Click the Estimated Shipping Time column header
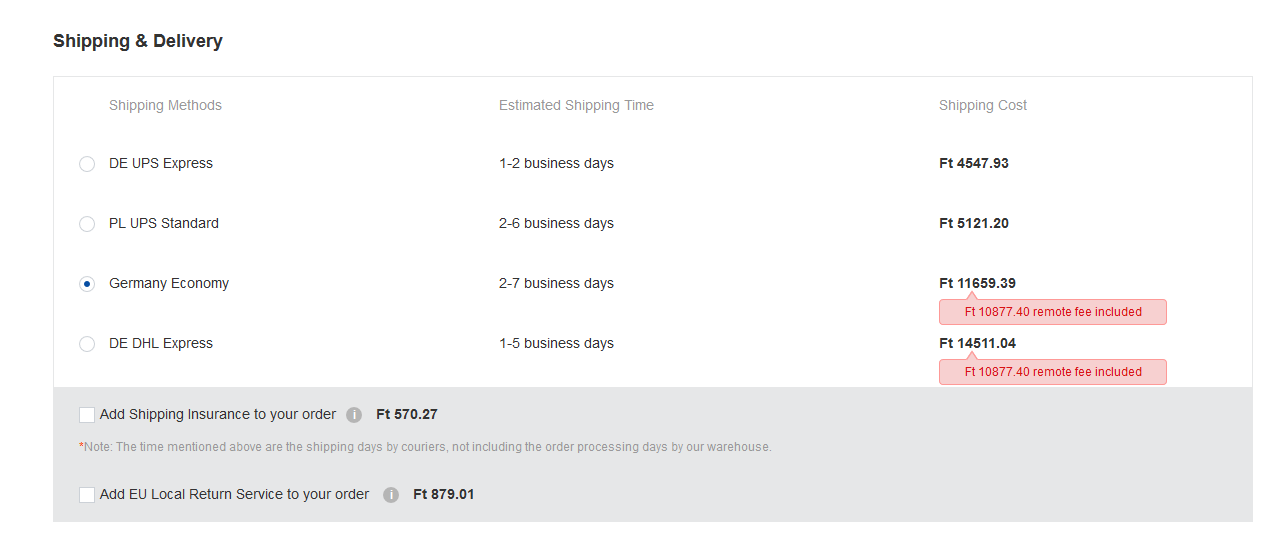This screenshot has width=1281, height=540. 576,105
